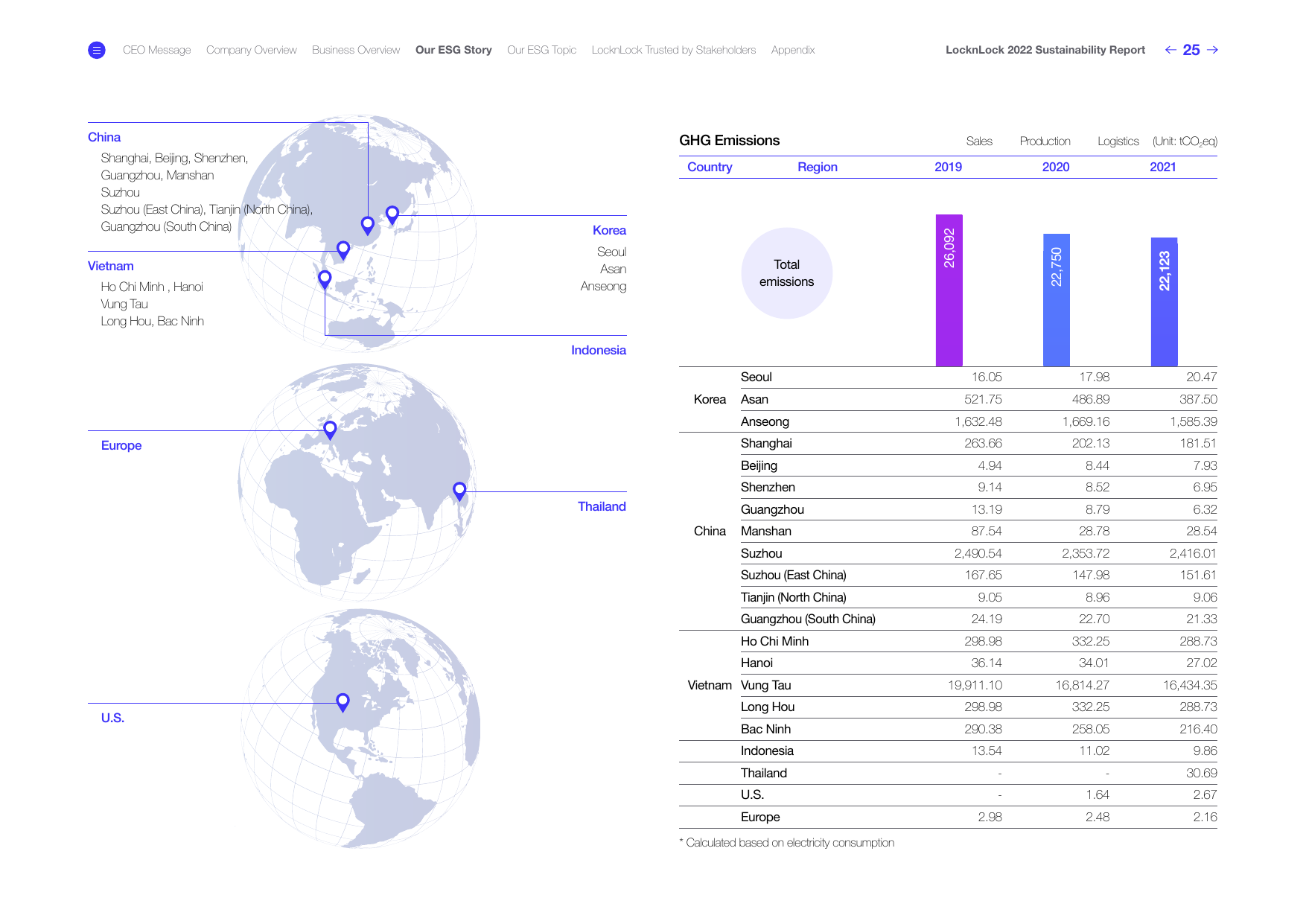This screenshot has width=1306, height=924.
Task: Select Tianjin (North China) row label
Action: tap(793, 597)
